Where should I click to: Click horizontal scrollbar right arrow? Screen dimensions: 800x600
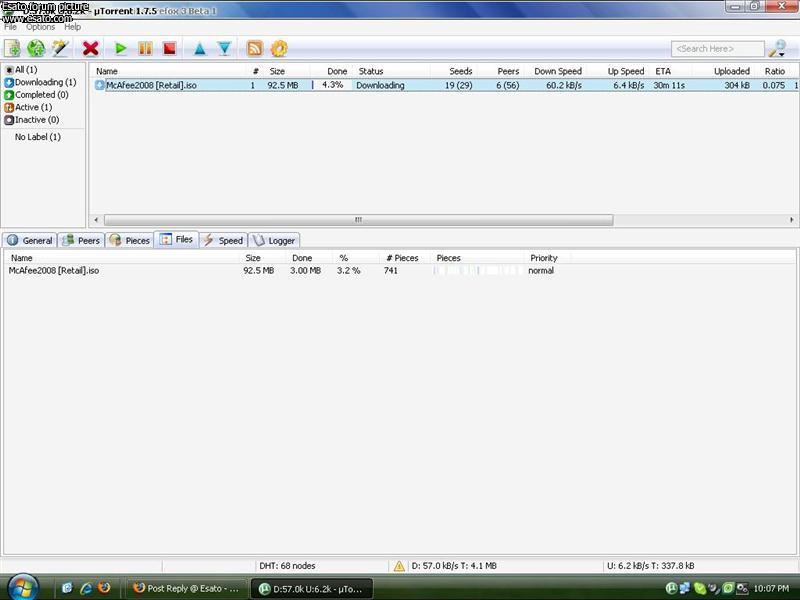[791, 220]
